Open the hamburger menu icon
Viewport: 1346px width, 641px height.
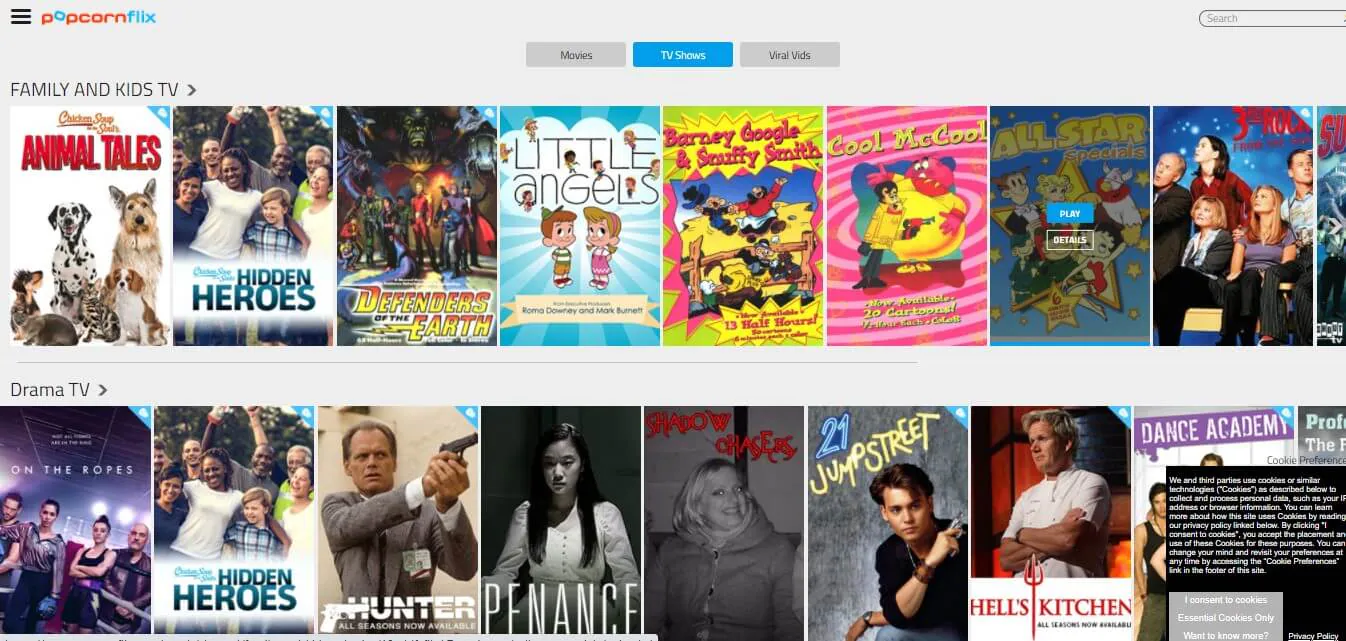[x=20, y=17]
